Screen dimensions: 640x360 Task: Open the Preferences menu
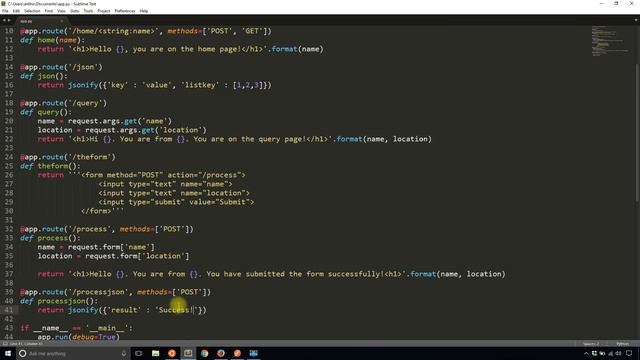point(125,11)
